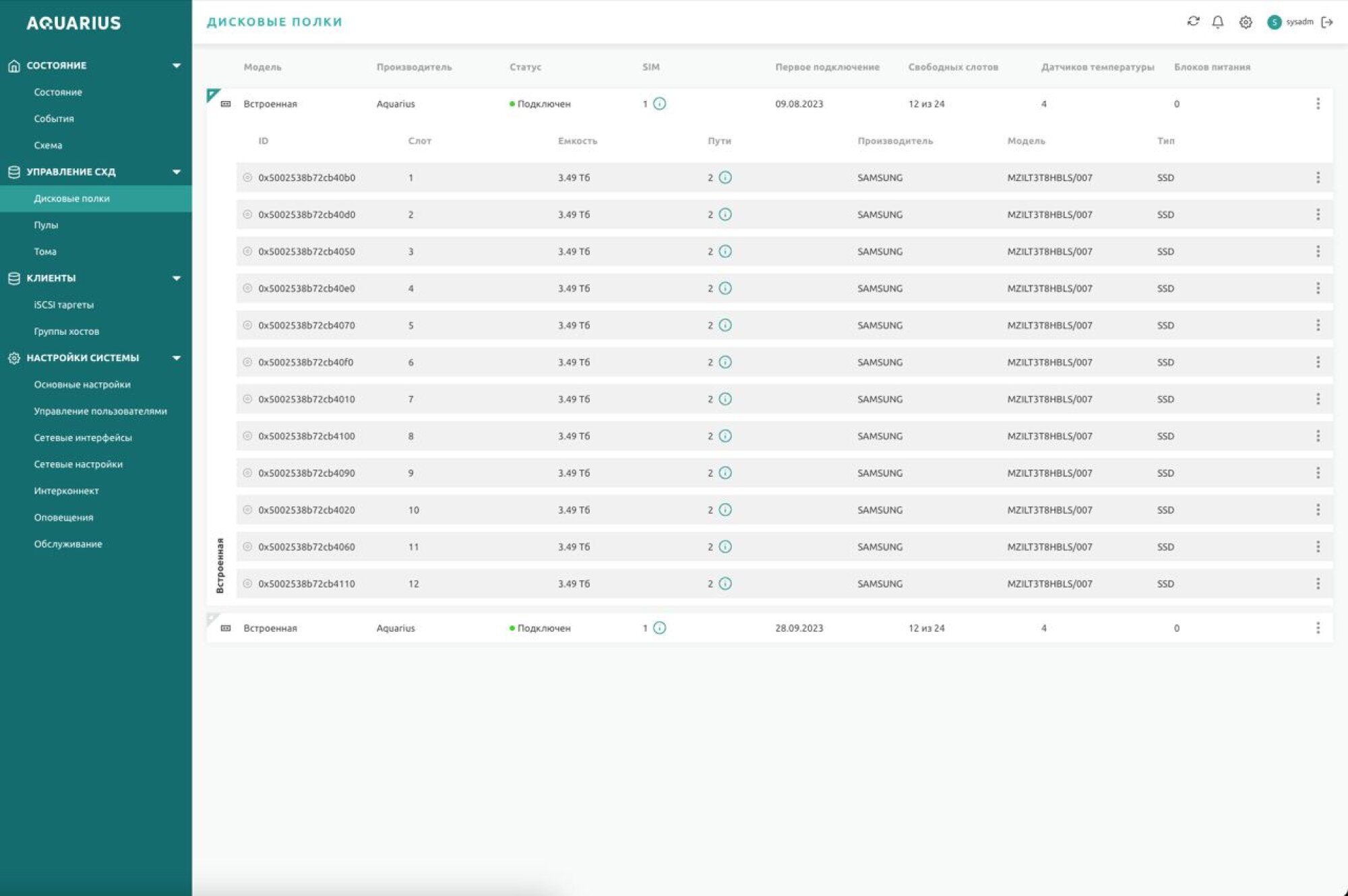The height and width of the screenshot is (896, 1348).
Task: Select disk ID 0x5002538b72cb4090
Action: (x=307, y=473)
